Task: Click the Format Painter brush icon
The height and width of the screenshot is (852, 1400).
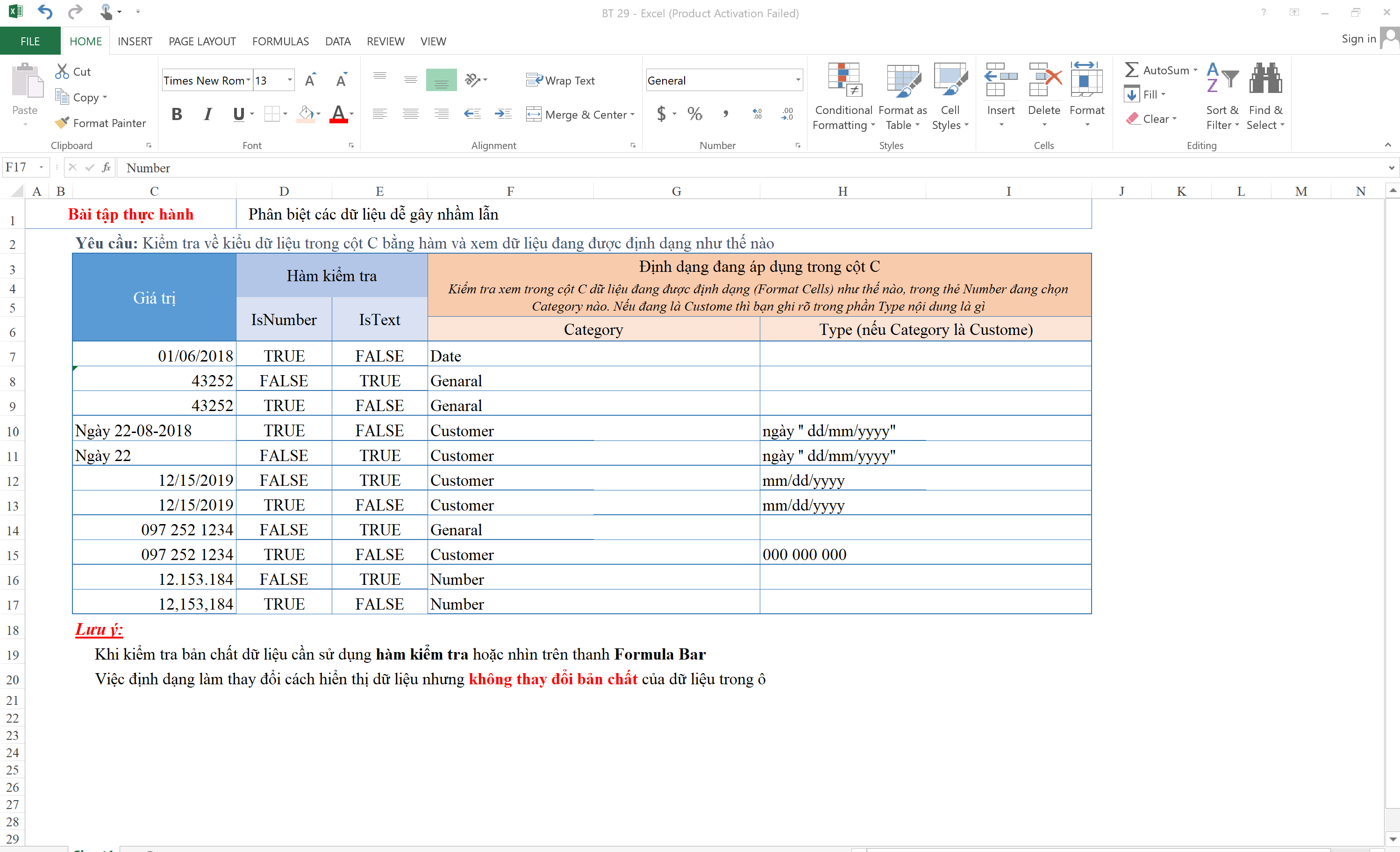Action: [62, 123]
